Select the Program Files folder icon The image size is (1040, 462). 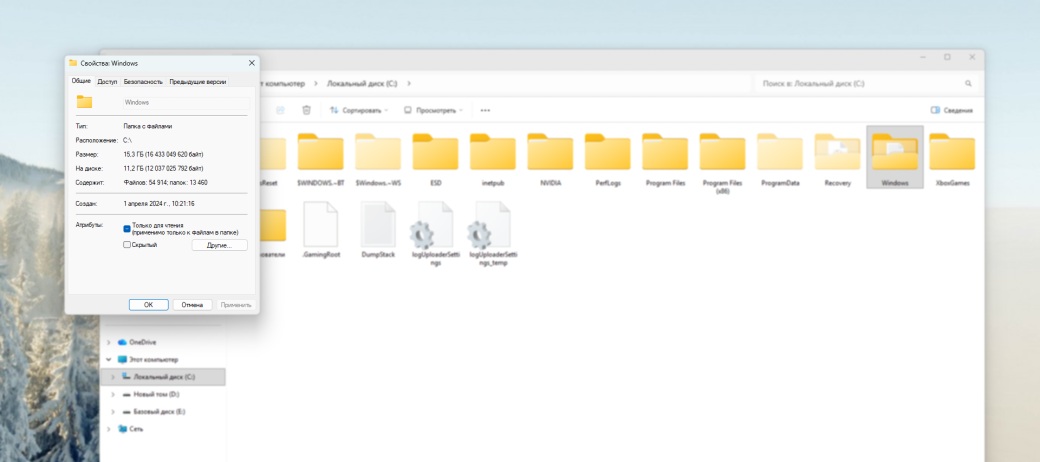[665, 153]
